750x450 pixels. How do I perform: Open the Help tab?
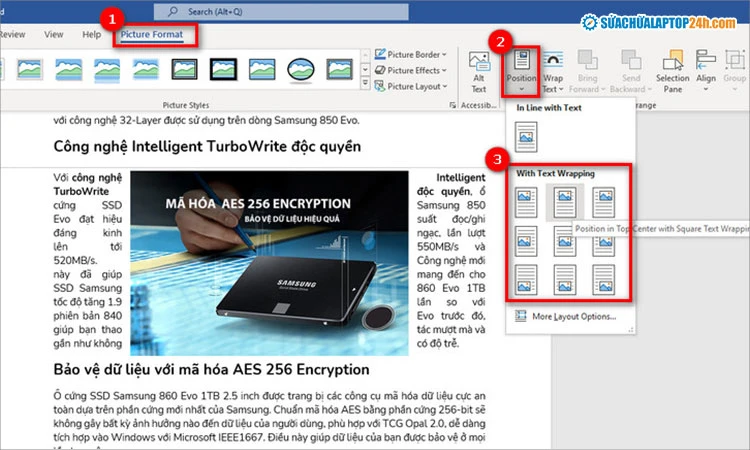point(91,34)
